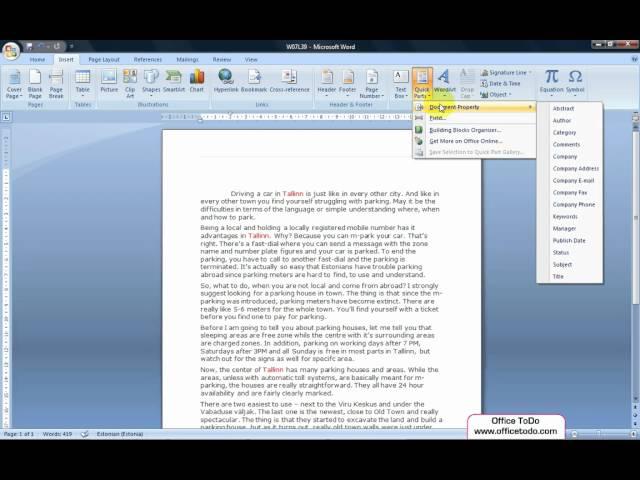640x480 pixels.
Task: Insert a Bookmark
Action: tap(254, 80)
